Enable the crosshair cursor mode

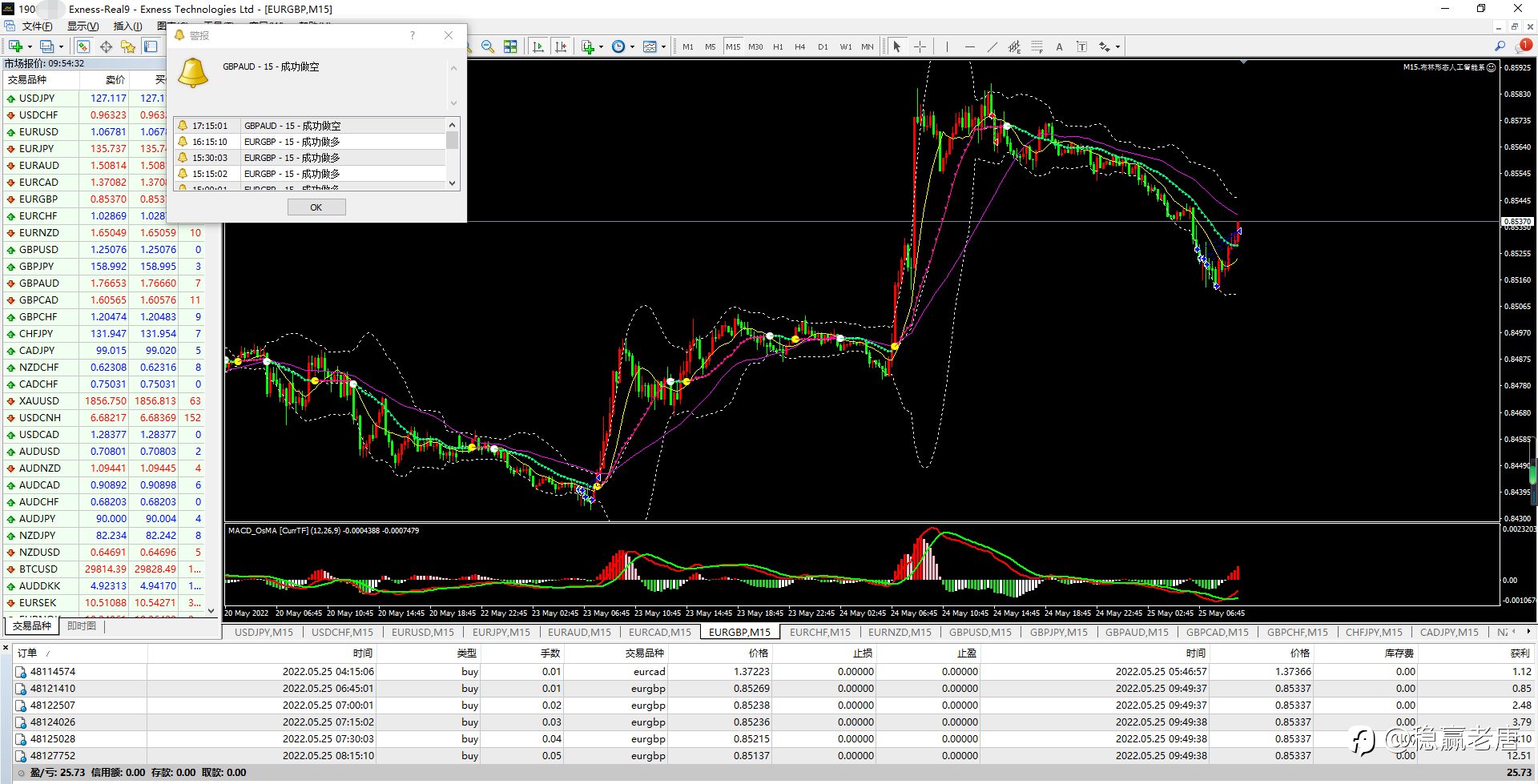[x=920, y=46]
